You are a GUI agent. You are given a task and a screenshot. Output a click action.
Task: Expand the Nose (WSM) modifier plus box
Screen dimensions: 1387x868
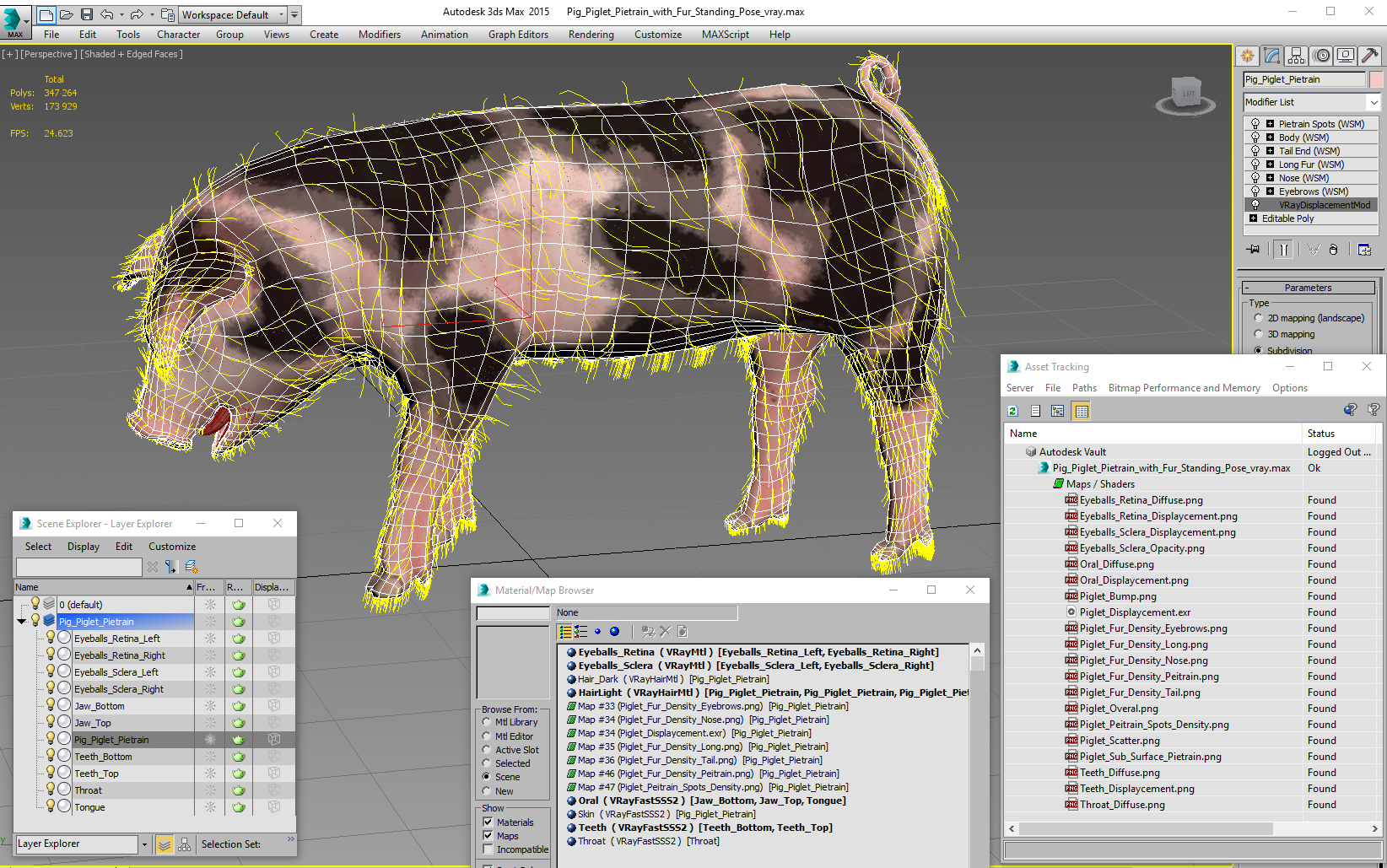pyautogui.click(x=1270, y=178)
